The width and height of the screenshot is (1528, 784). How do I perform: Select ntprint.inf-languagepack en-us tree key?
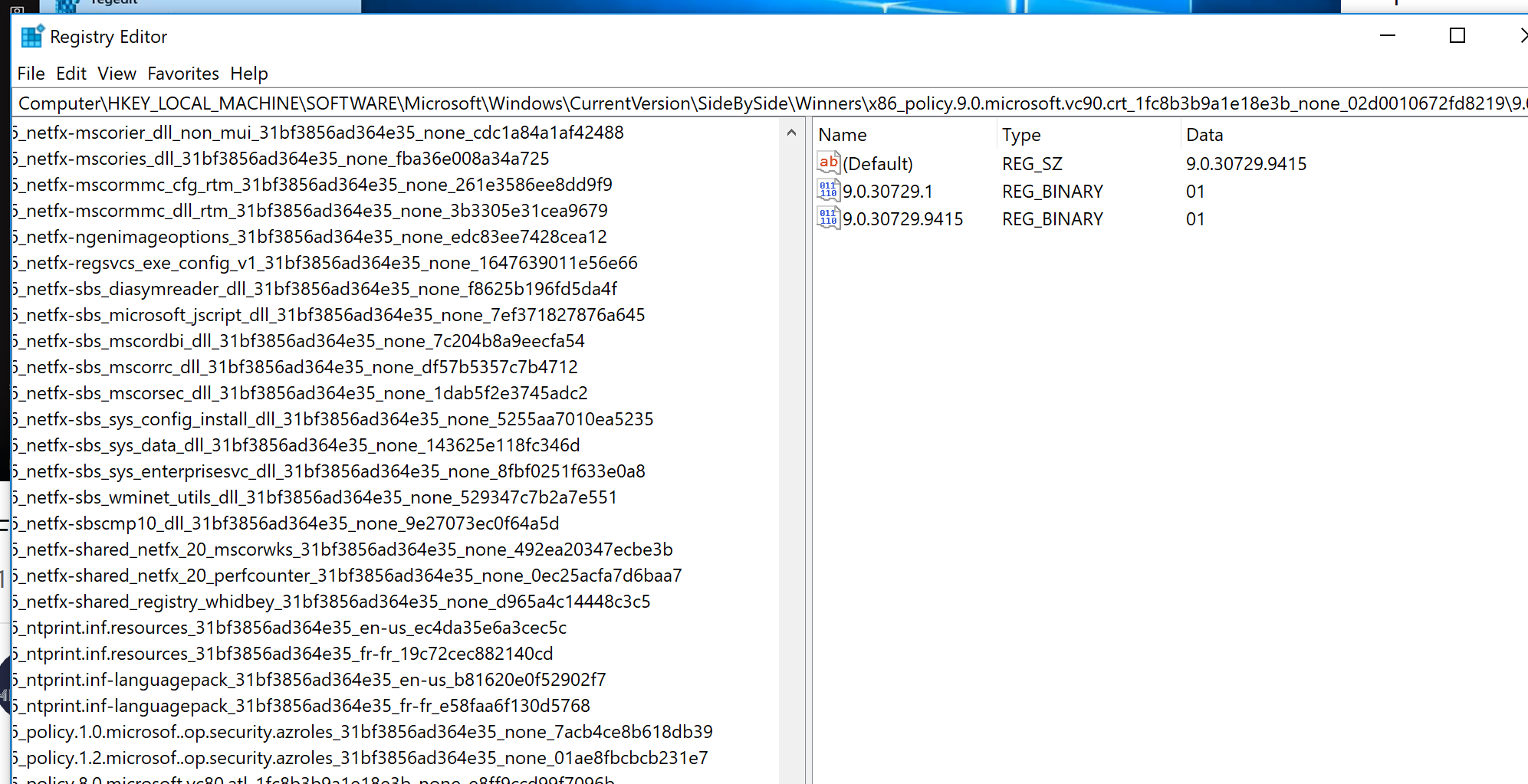(x=310, y=680)
